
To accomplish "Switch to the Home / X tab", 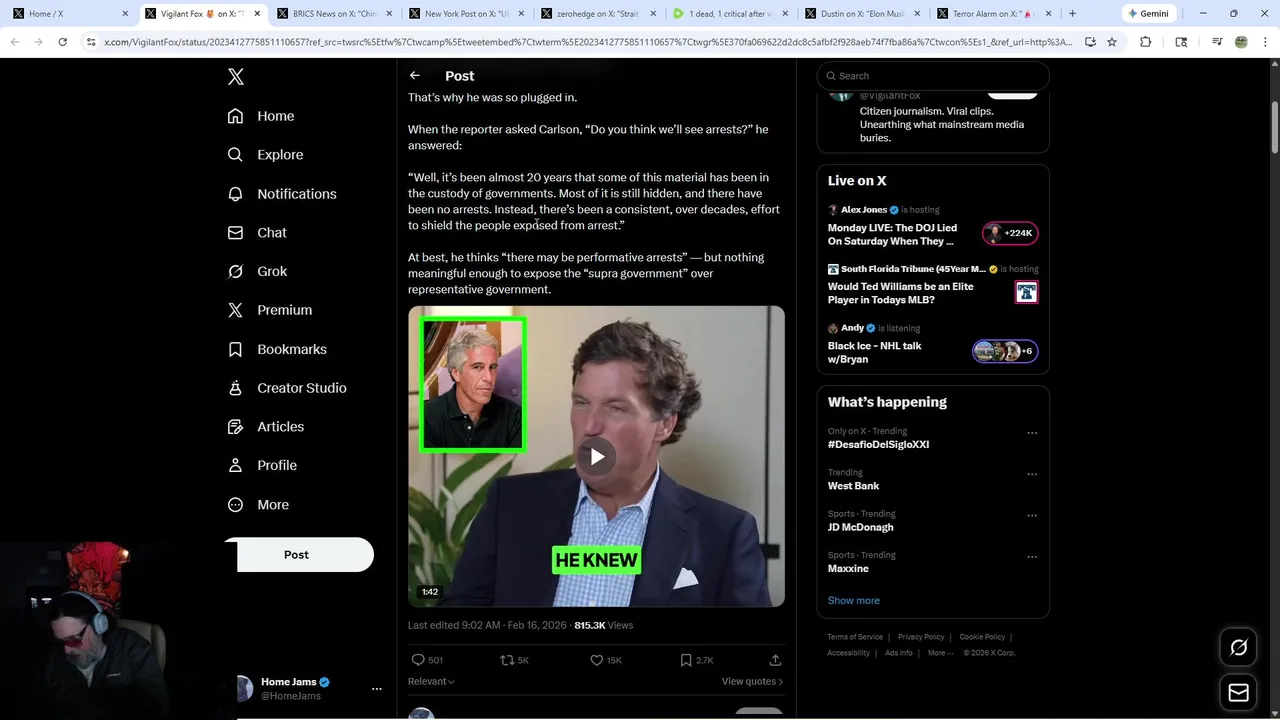I will [70, 14].
